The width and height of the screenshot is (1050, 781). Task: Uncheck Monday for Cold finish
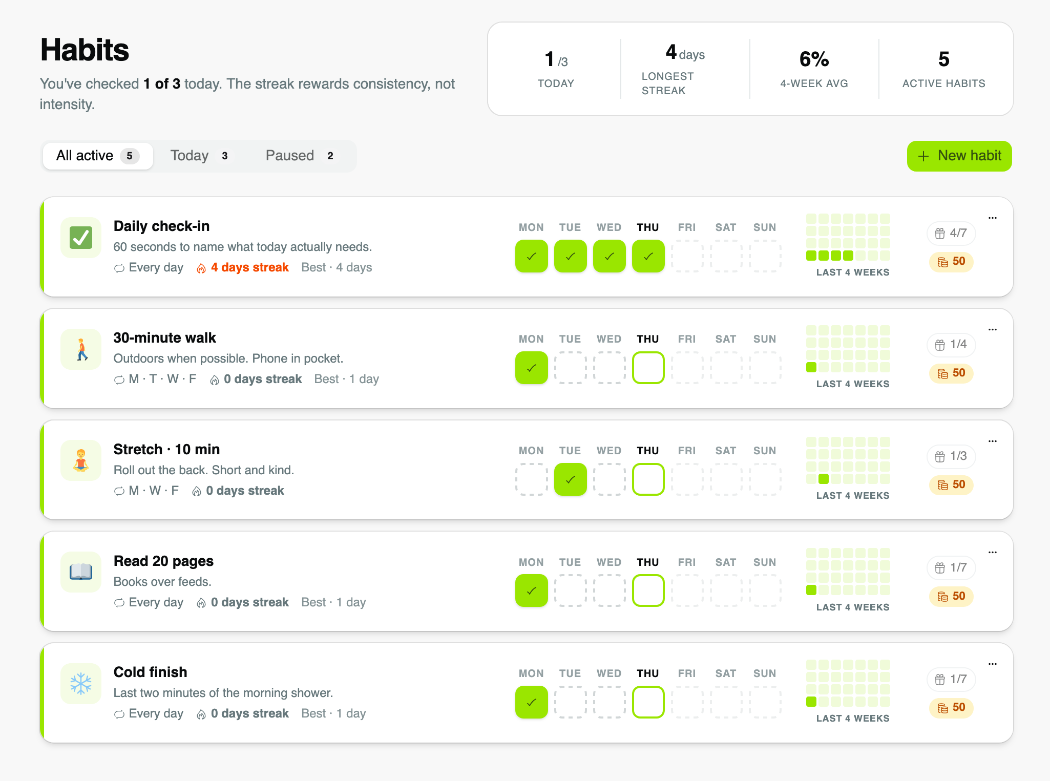[532, 703]
